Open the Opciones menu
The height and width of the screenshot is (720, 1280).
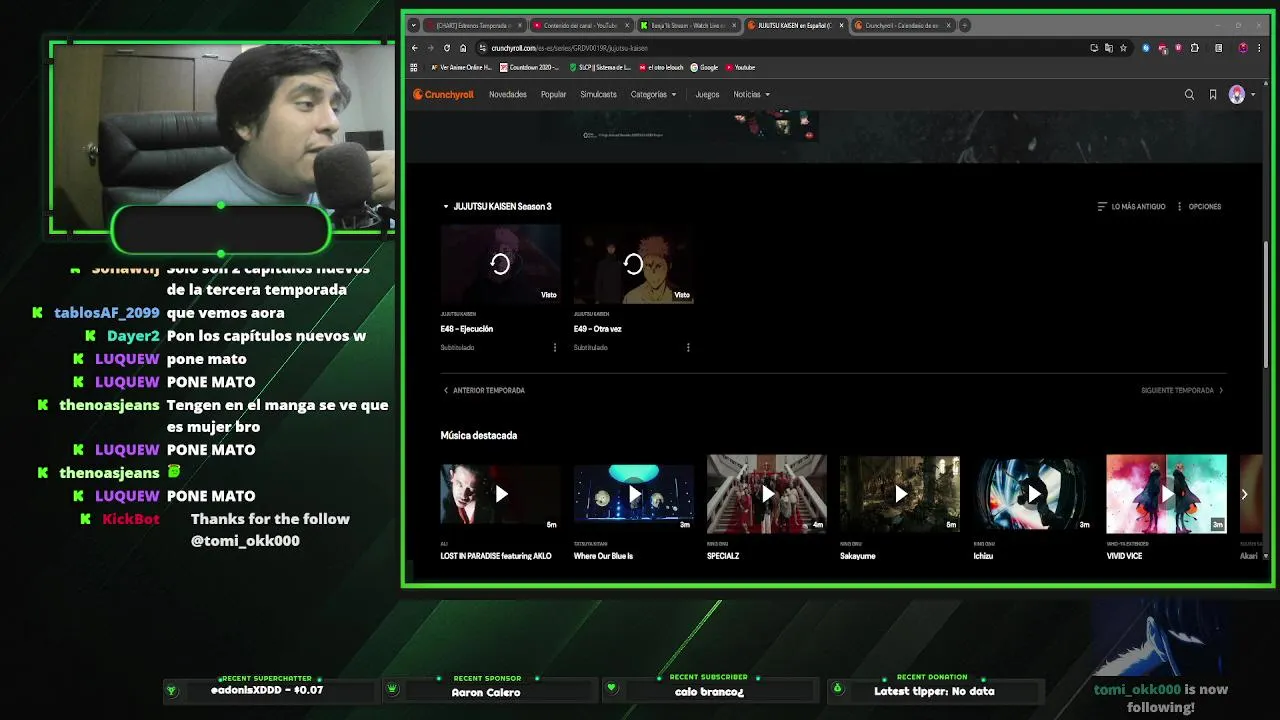1198,206
